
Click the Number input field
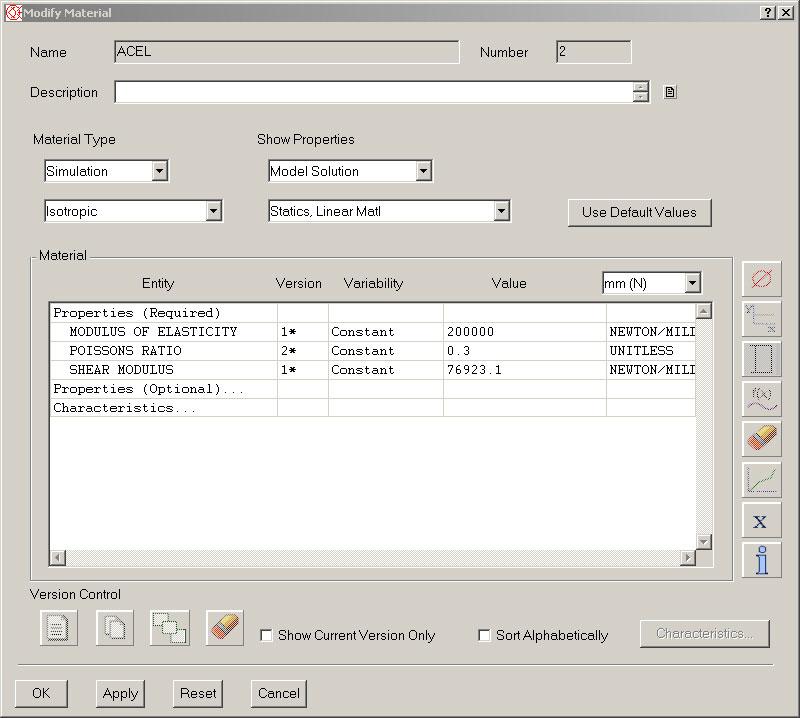pyautogui.click(x=593, y=52)
